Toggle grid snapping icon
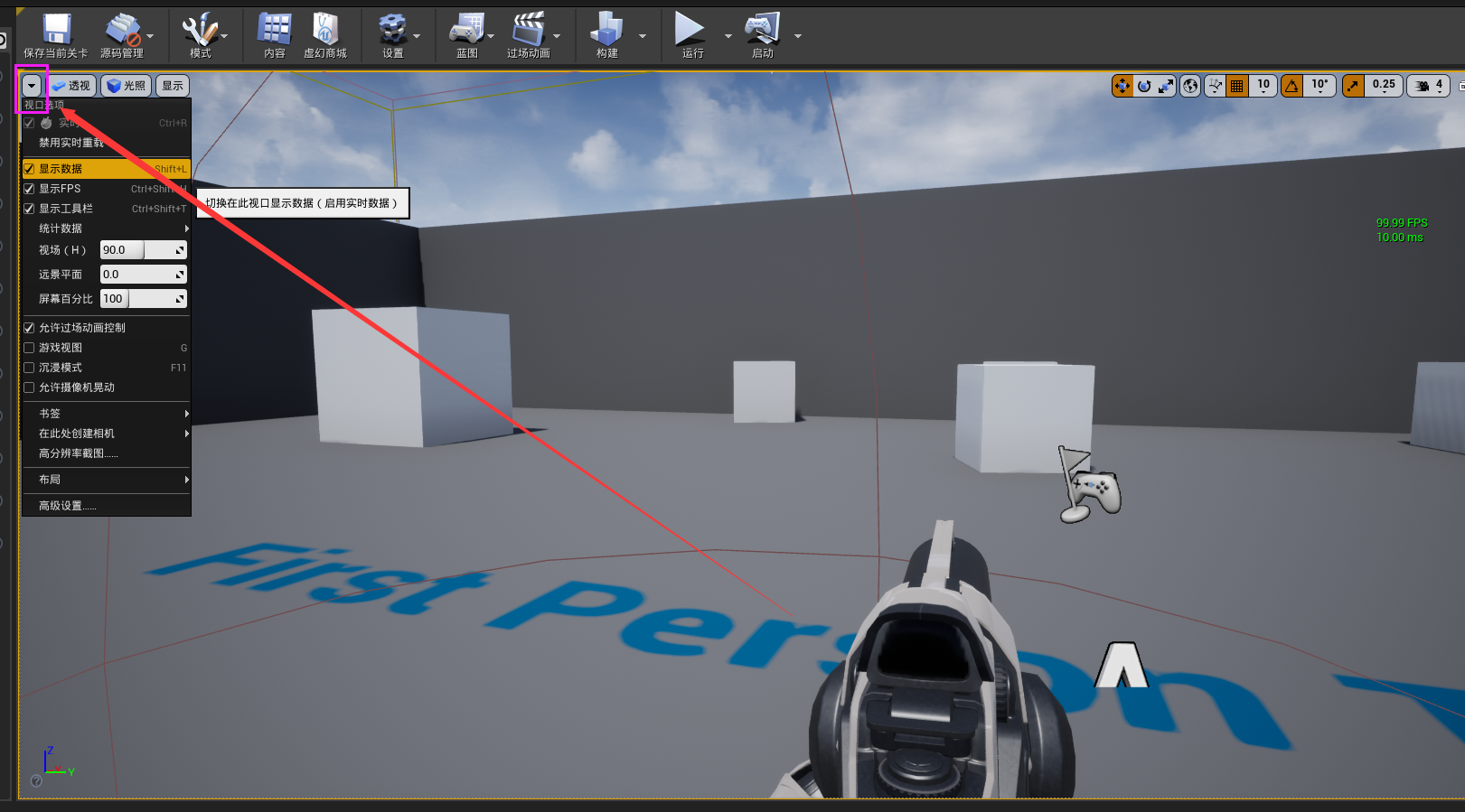Viewport: 1465px width, 812px height. tap(1237, 86)
